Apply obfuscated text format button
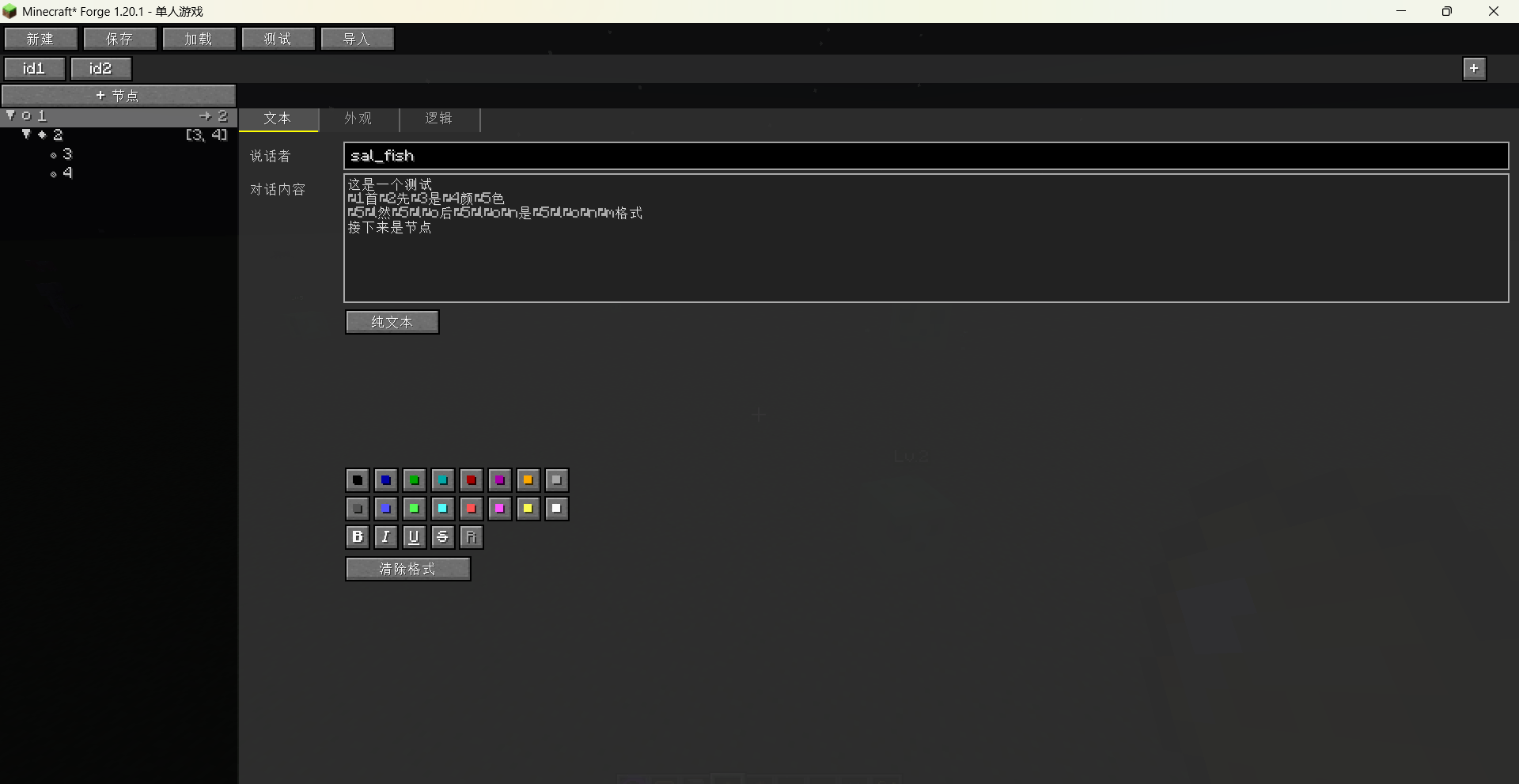 pos(472,537)
